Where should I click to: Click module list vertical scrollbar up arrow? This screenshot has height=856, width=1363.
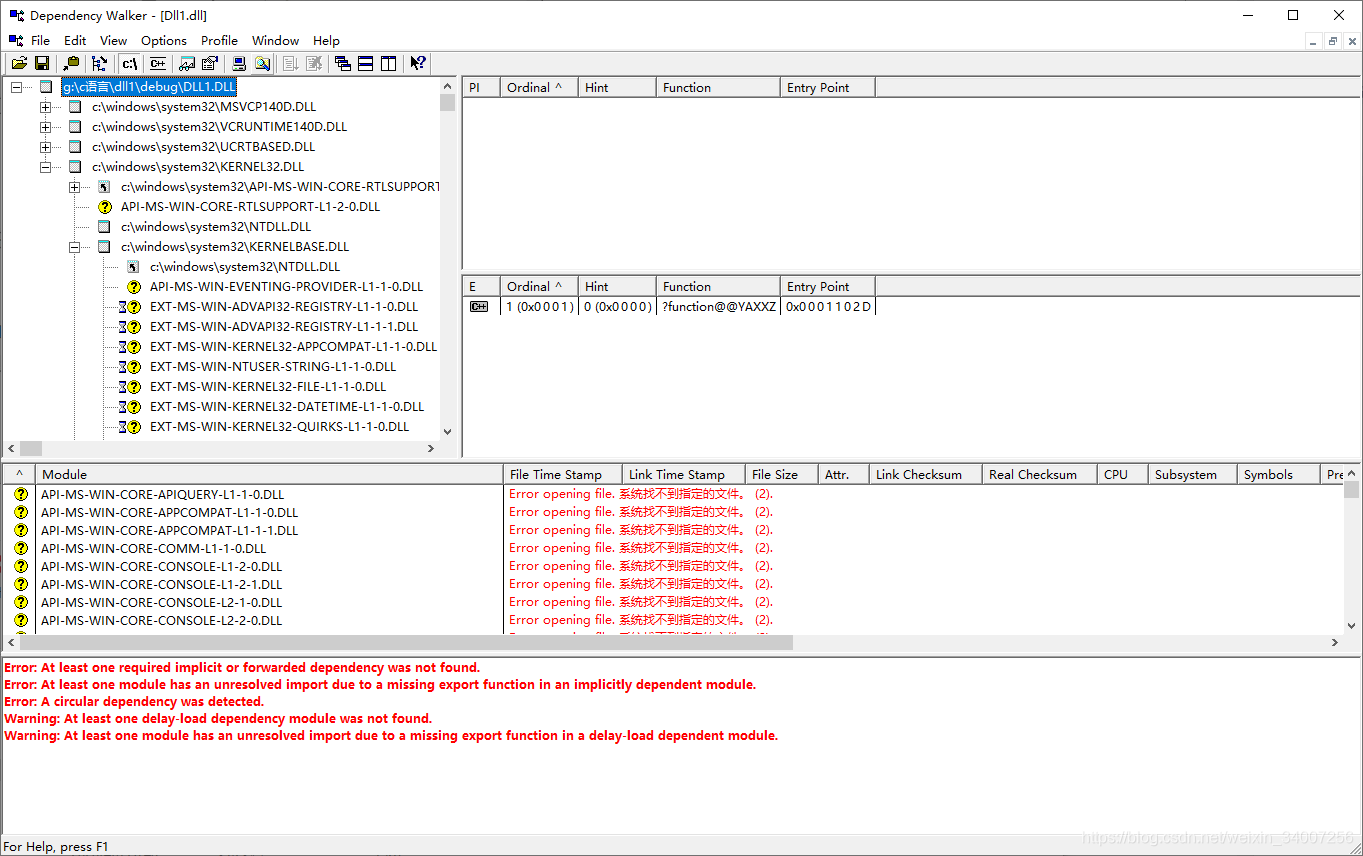tap(1351, 474)
